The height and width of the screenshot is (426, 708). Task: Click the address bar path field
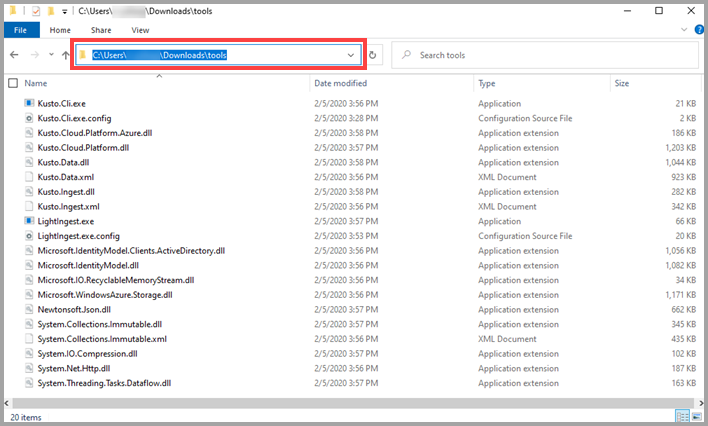pyautogui.click(x=219, y=55)
